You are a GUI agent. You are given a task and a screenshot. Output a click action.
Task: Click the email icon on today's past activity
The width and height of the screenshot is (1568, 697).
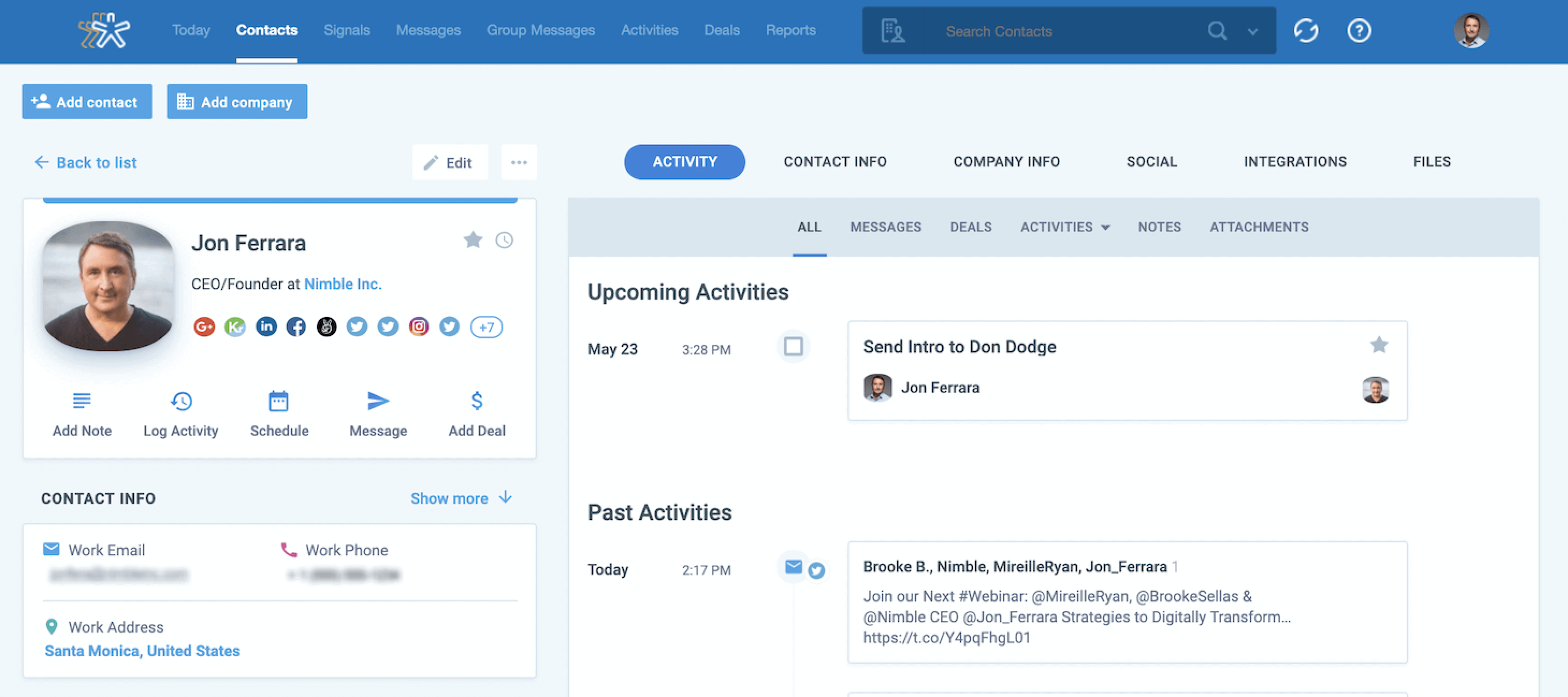click(793, 567)
